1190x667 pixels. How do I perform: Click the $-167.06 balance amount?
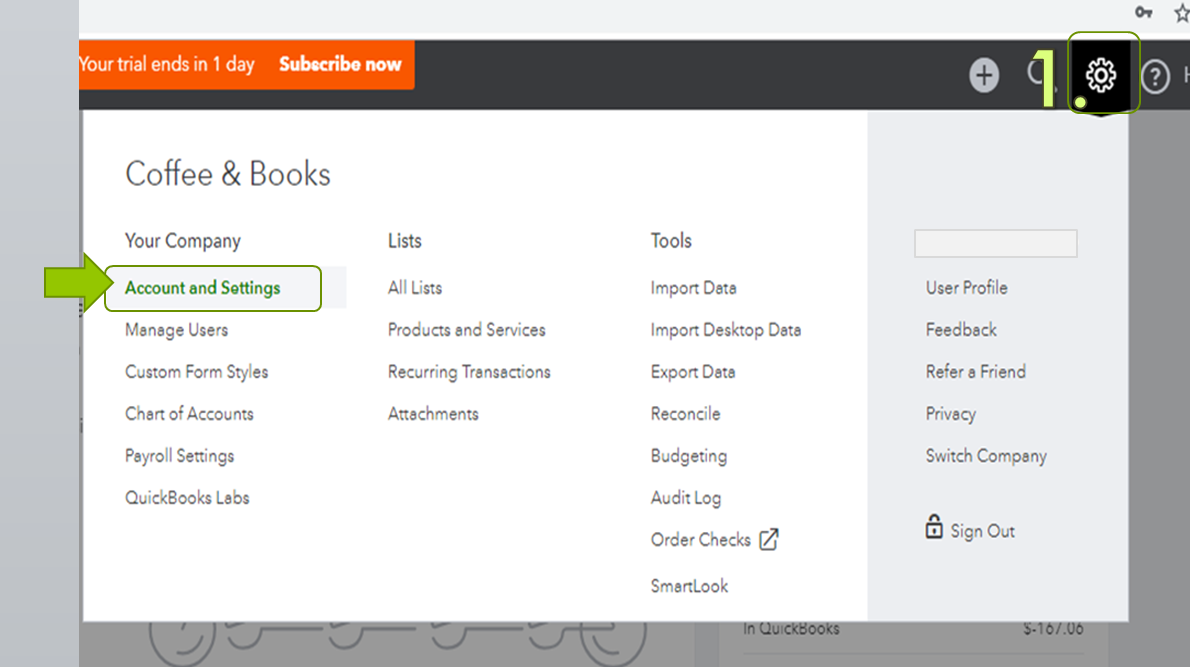pyautogui.click(x=1053, y=628)
